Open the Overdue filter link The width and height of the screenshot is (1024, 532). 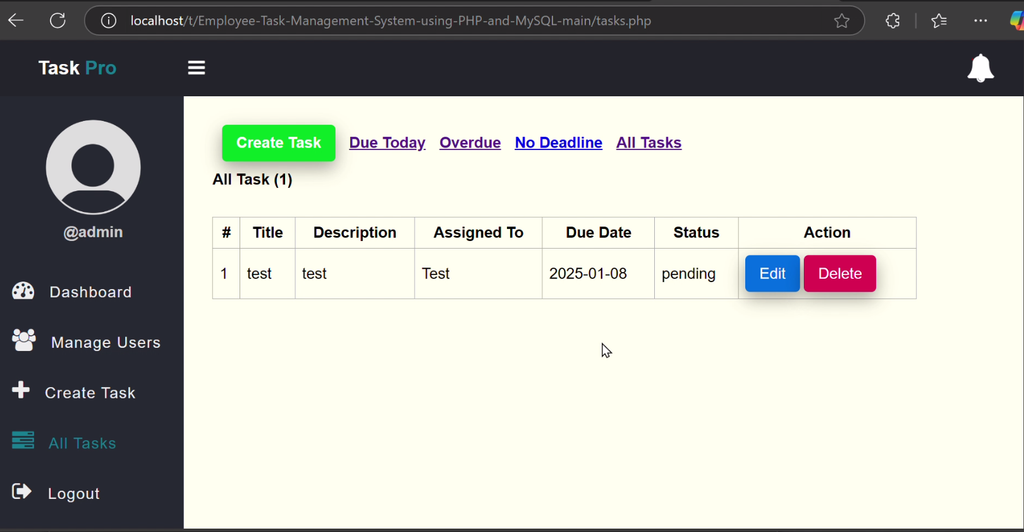point(470,142)
